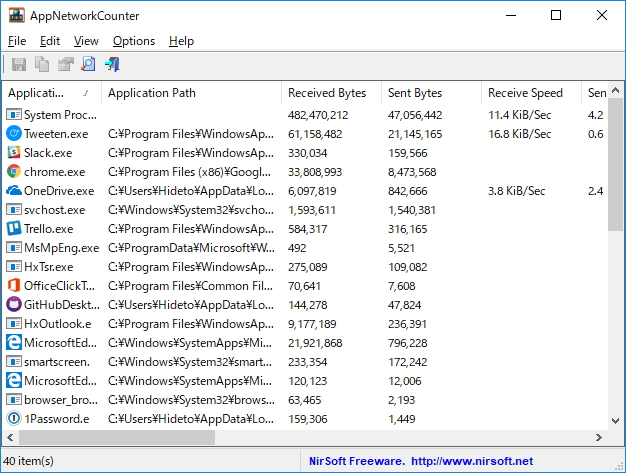Open the Options menu

[x=134, y=41]
